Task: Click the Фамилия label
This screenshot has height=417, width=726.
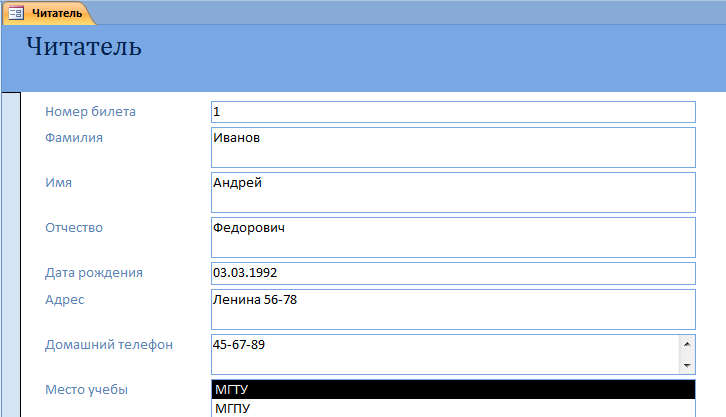Action: coord(74,138)
